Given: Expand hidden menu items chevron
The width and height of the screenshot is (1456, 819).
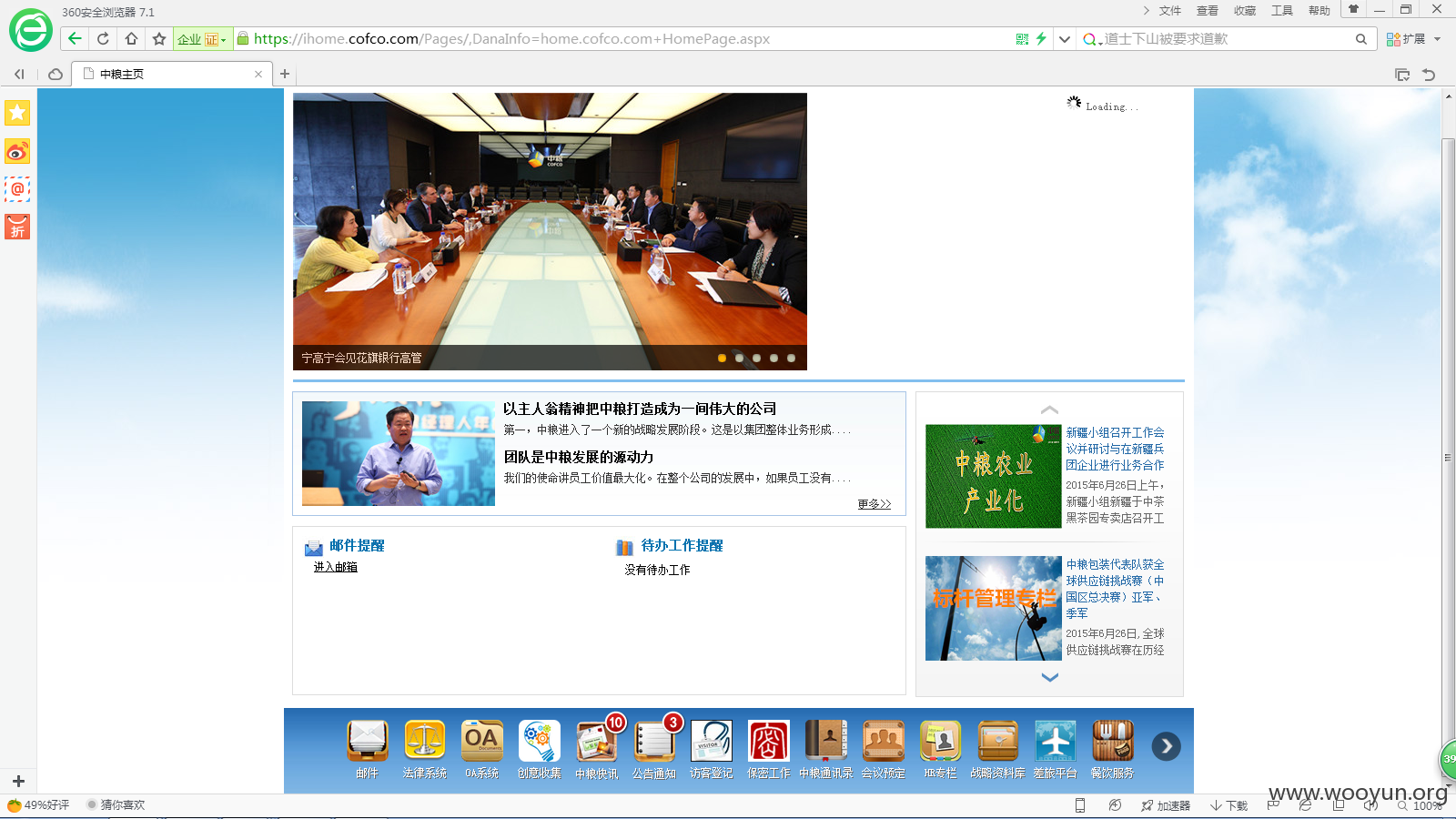Looking at the screenshot, I should click(1146, 10).
